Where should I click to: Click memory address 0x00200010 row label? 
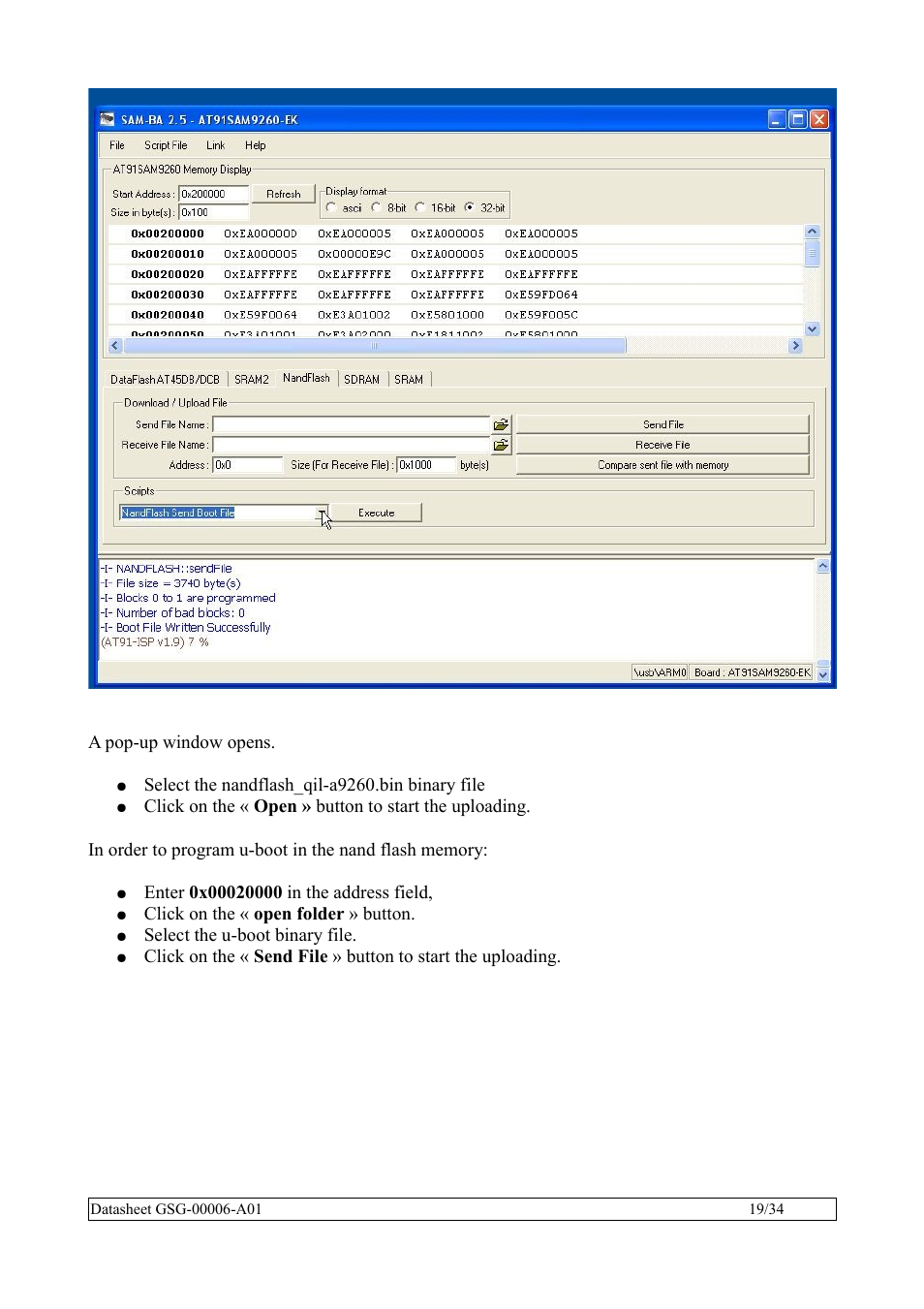click(168, 254)
